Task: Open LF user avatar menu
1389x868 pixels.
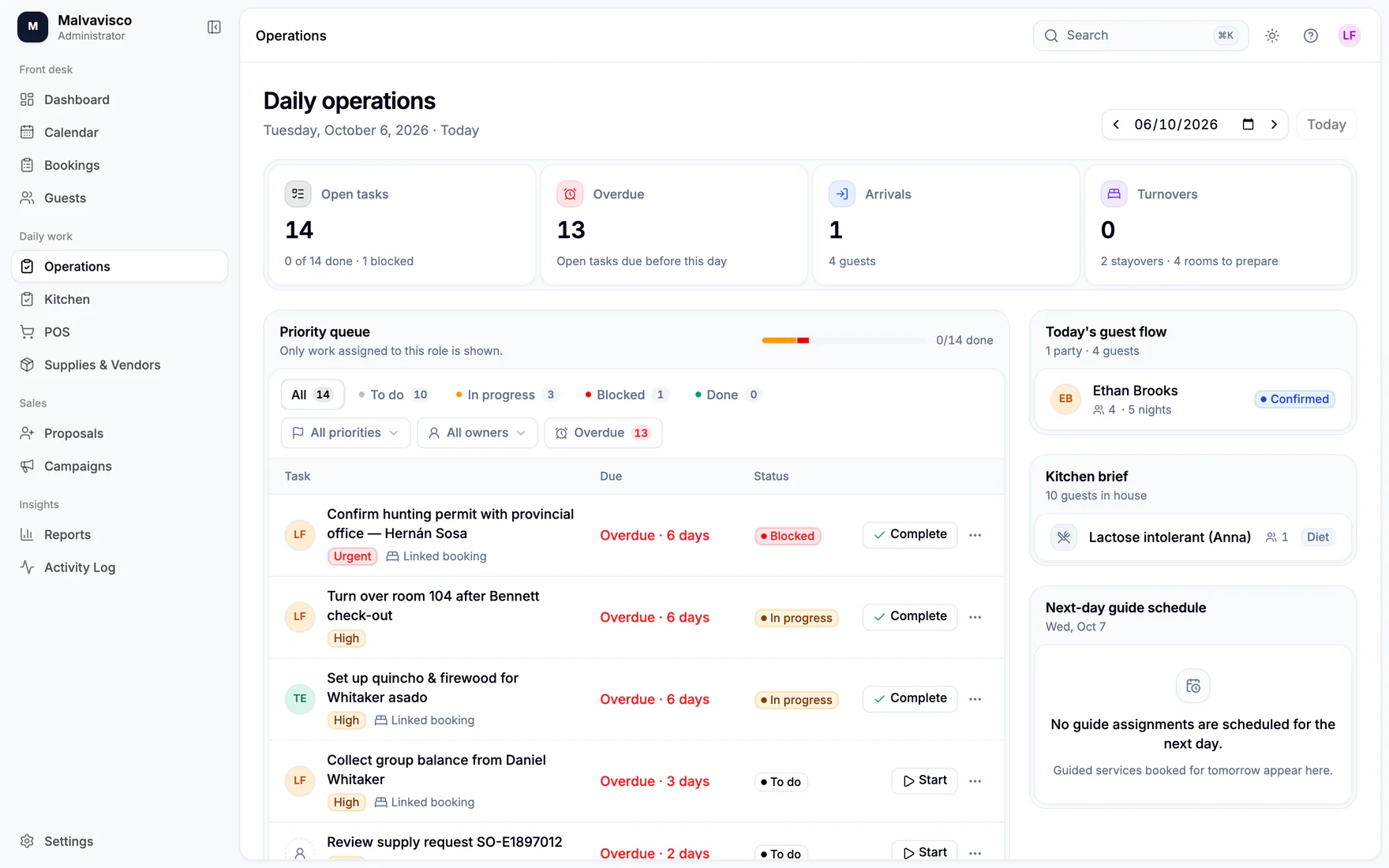Action: [1350, 36]
